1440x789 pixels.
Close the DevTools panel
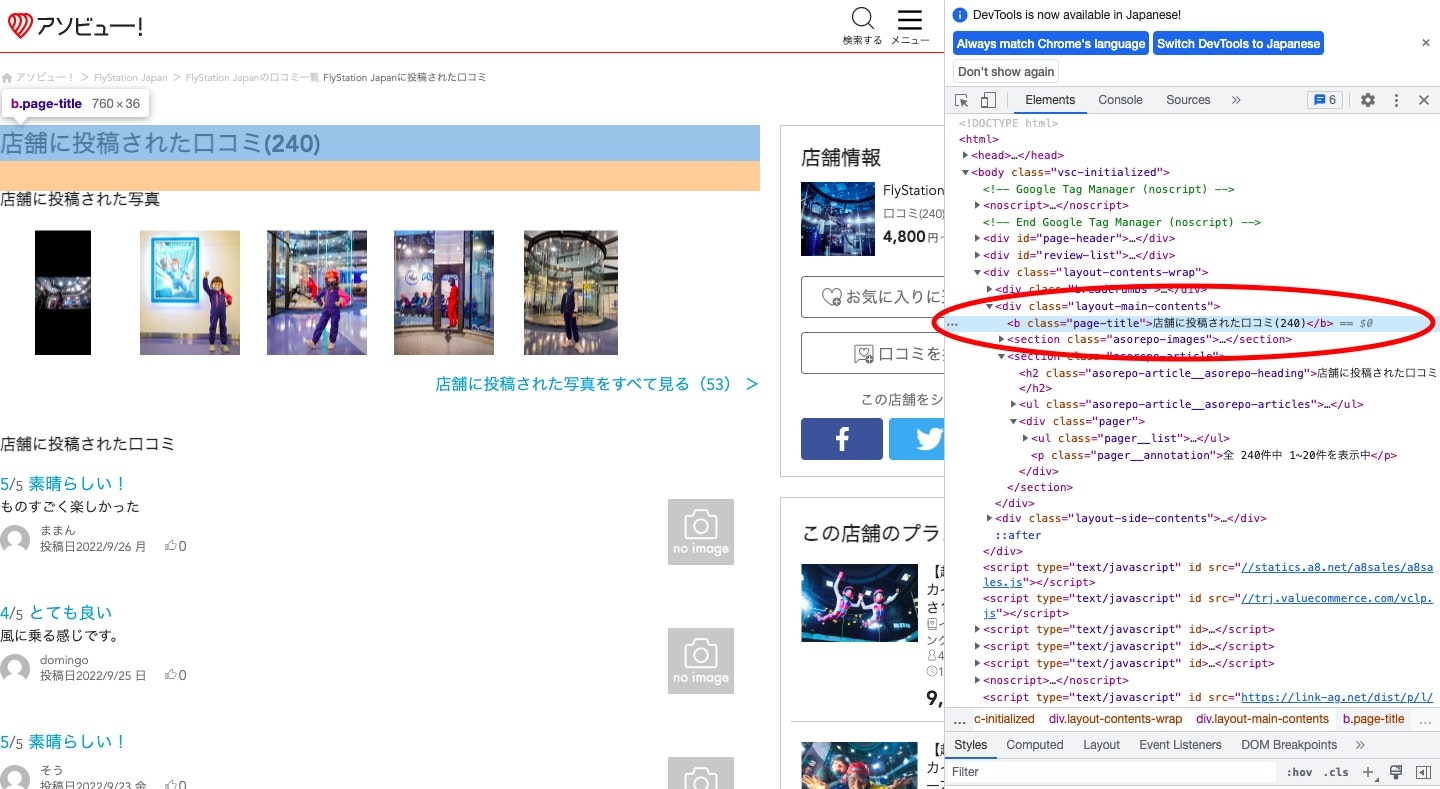click(1424, 100)
